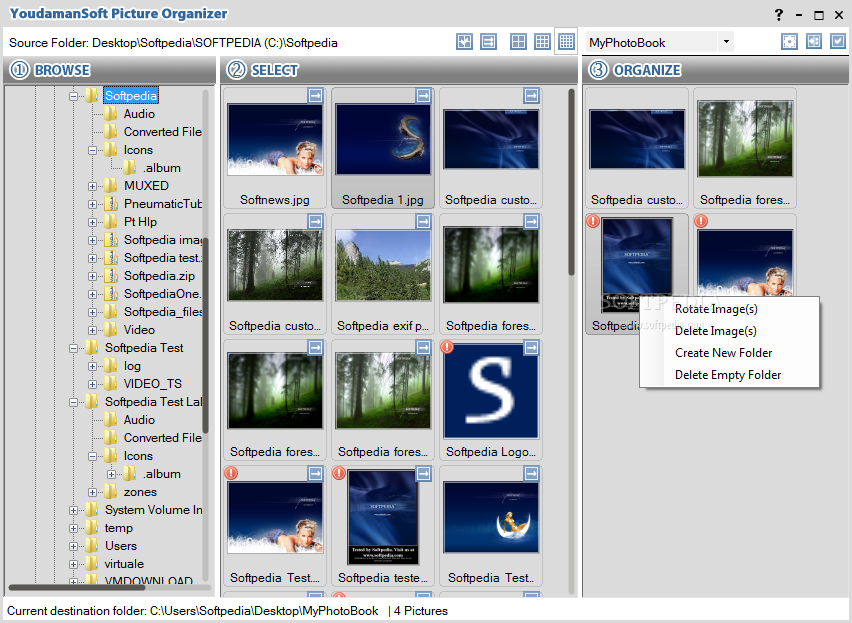Image resolution: width=852 pixels, height=623 pixels.
Task: Click the current destination folder path text
Action: (x=192, y=611)
